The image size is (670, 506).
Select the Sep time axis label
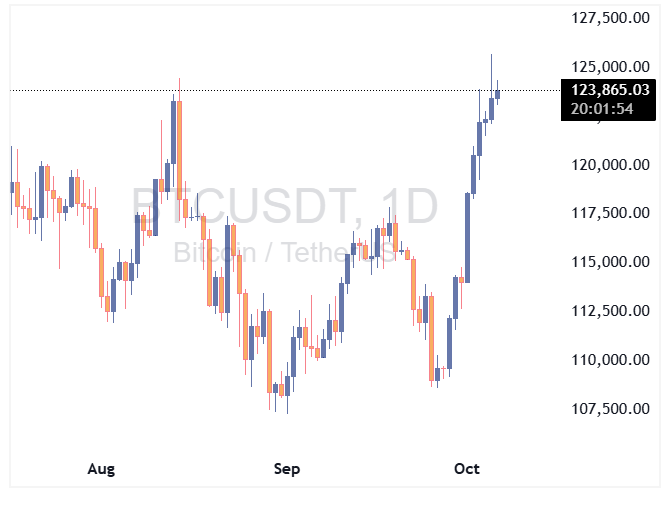click(286, 469)
